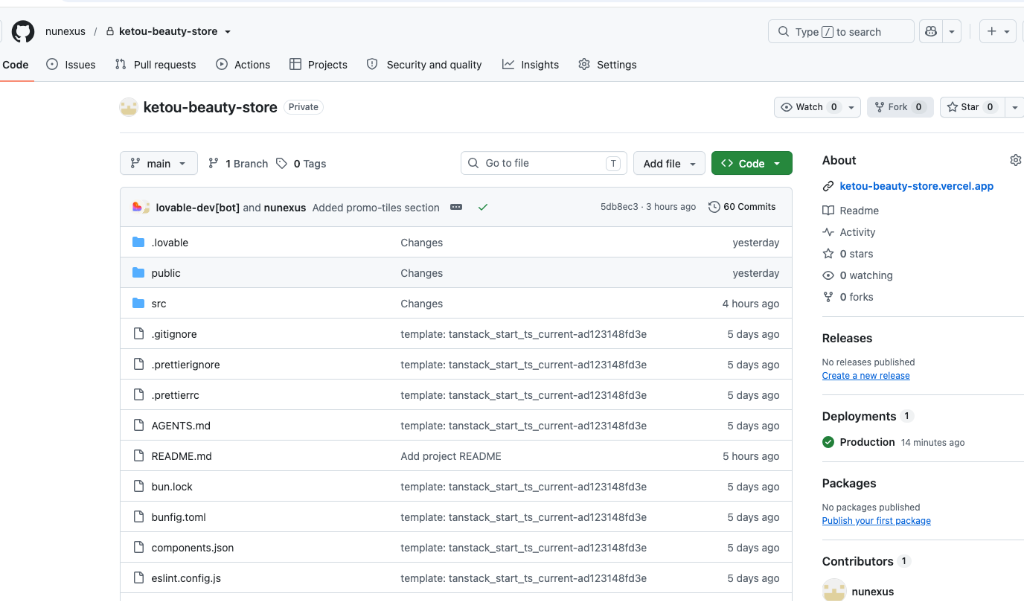Open the Added promo-tiles section commit
This screenshot has width=1024, height=601.
click(376, 207)
